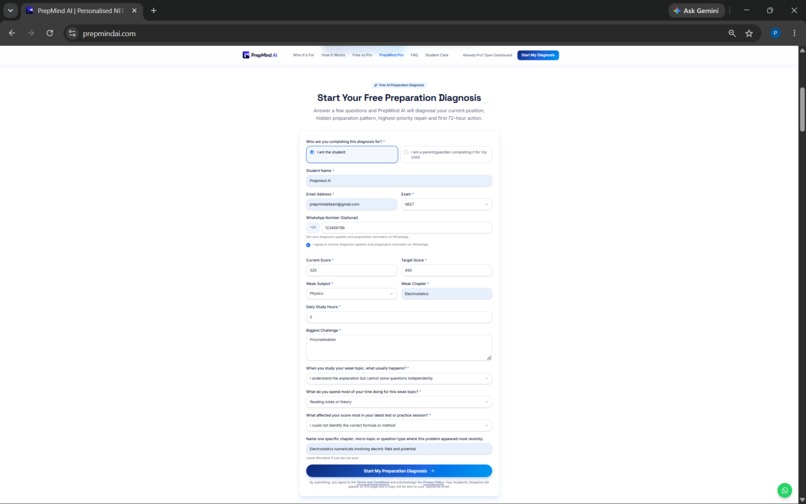Open the tab search dropdown arrow

click(10, 10)
